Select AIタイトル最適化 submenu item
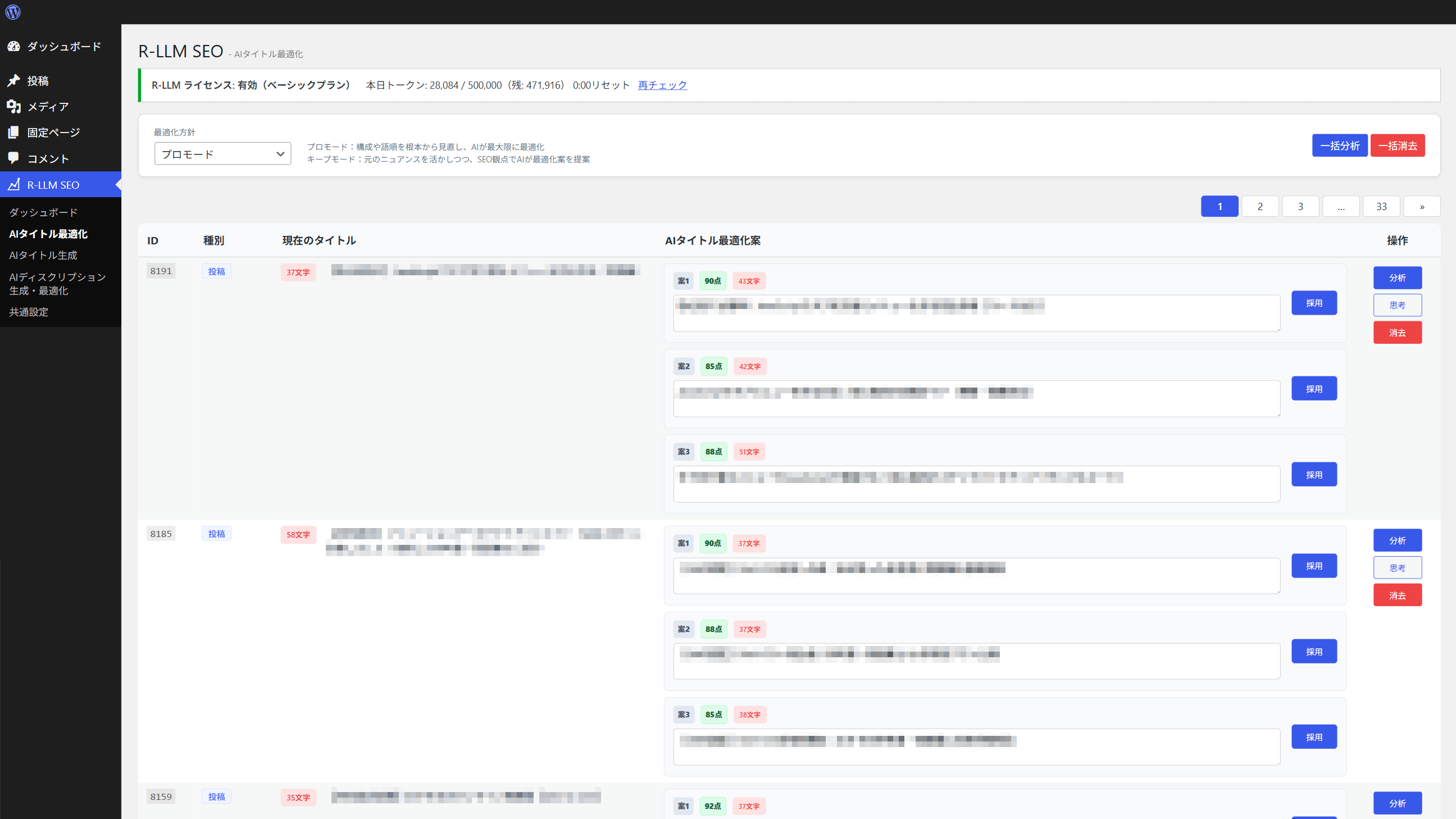 (49, 234)
